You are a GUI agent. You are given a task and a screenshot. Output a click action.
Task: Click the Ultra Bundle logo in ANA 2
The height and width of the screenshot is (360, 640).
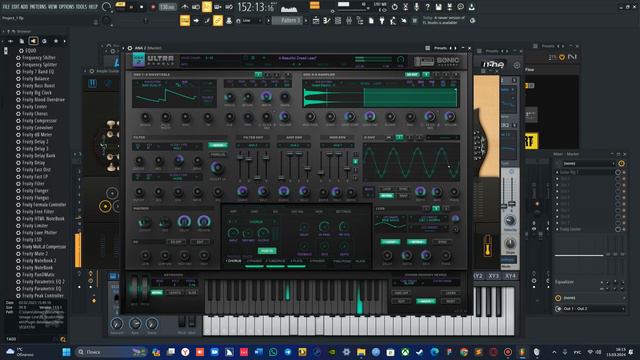pos(154,60)
